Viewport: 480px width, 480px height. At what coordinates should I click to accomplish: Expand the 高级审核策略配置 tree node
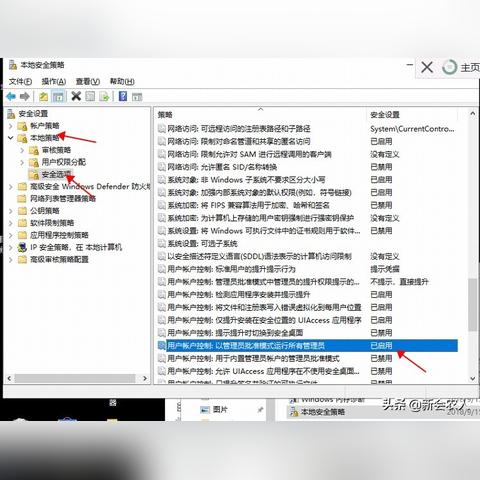(x=11, y=260)
